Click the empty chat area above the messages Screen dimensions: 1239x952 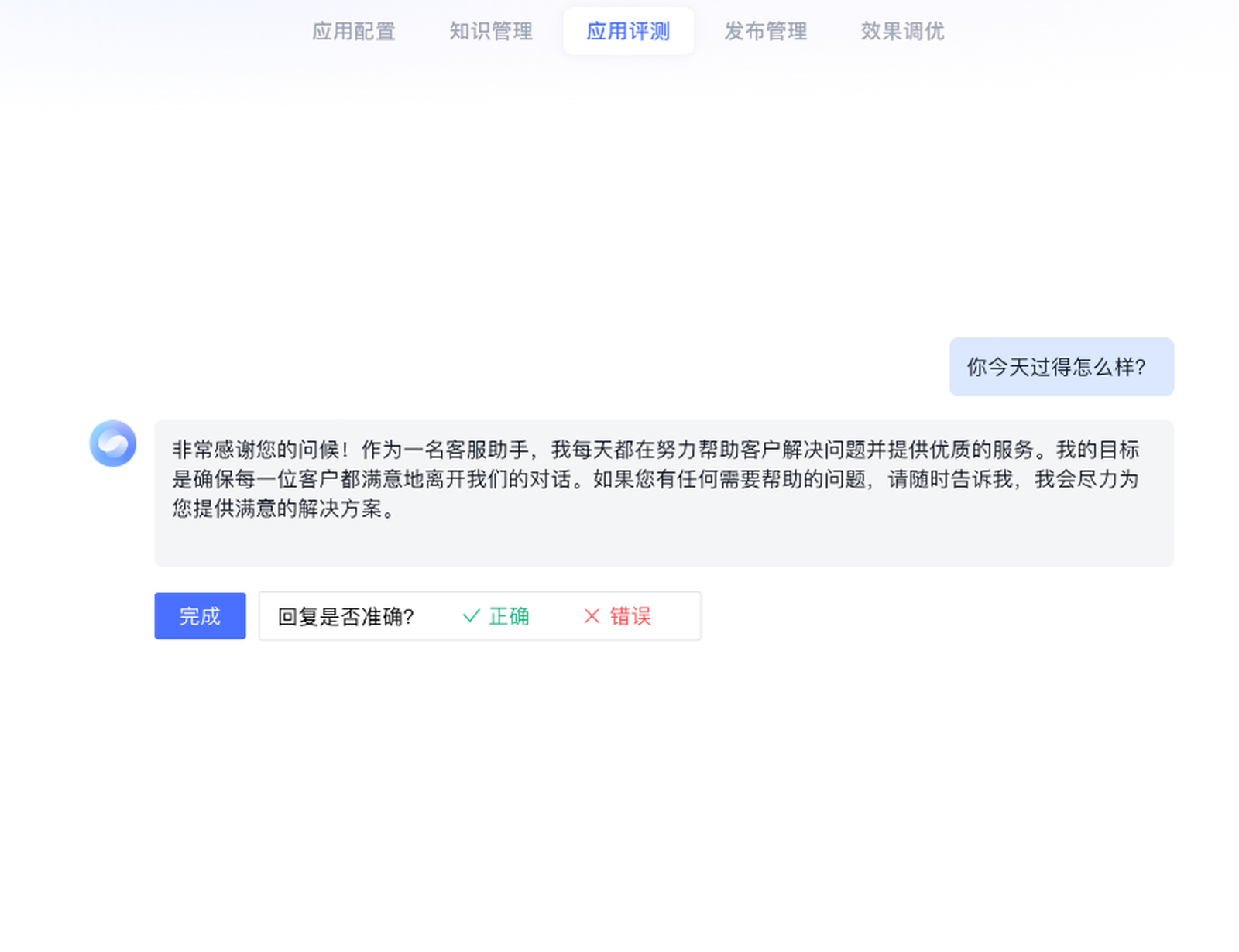(619, 209)
